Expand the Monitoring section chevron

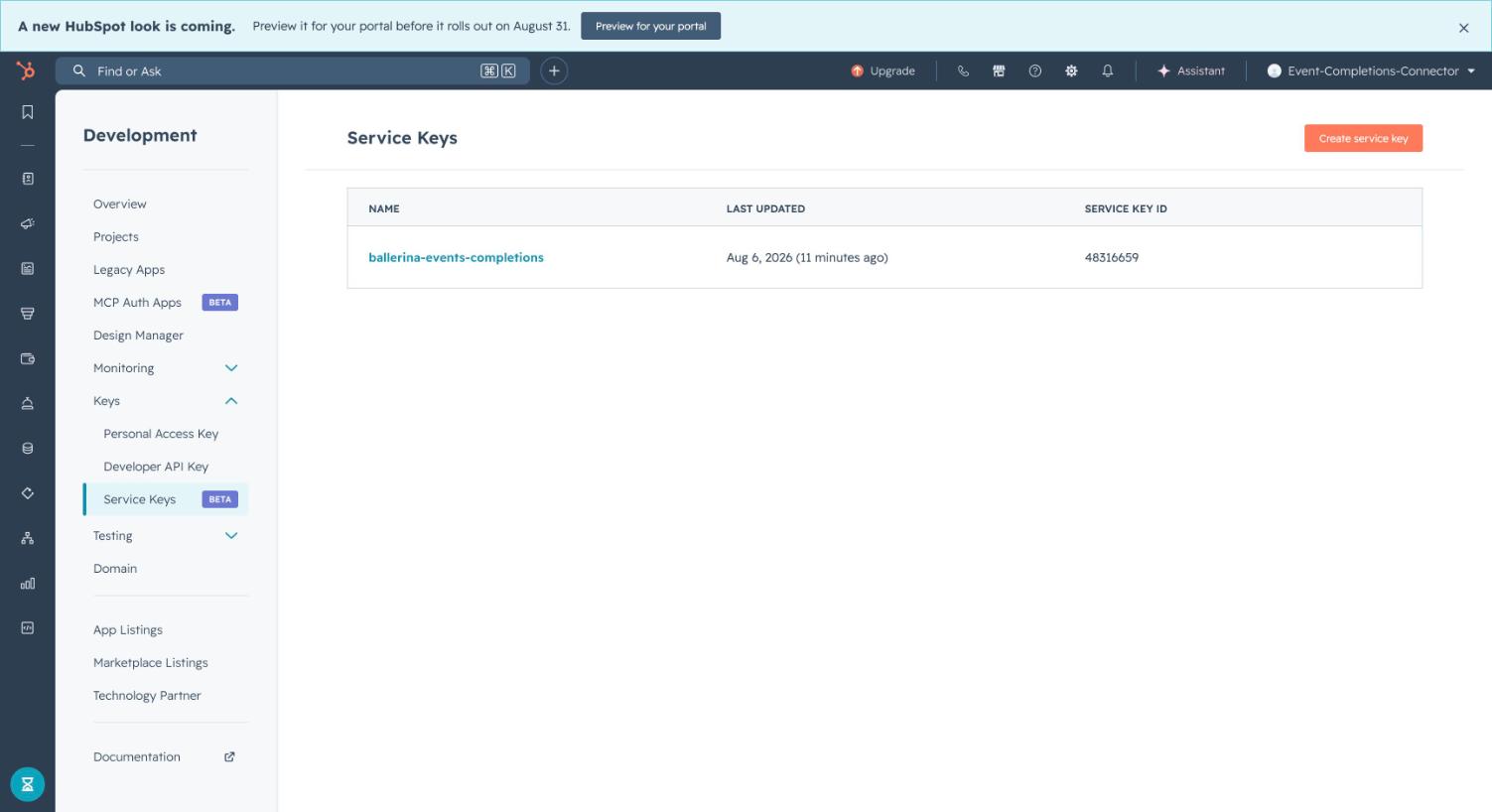coord(231,368)
